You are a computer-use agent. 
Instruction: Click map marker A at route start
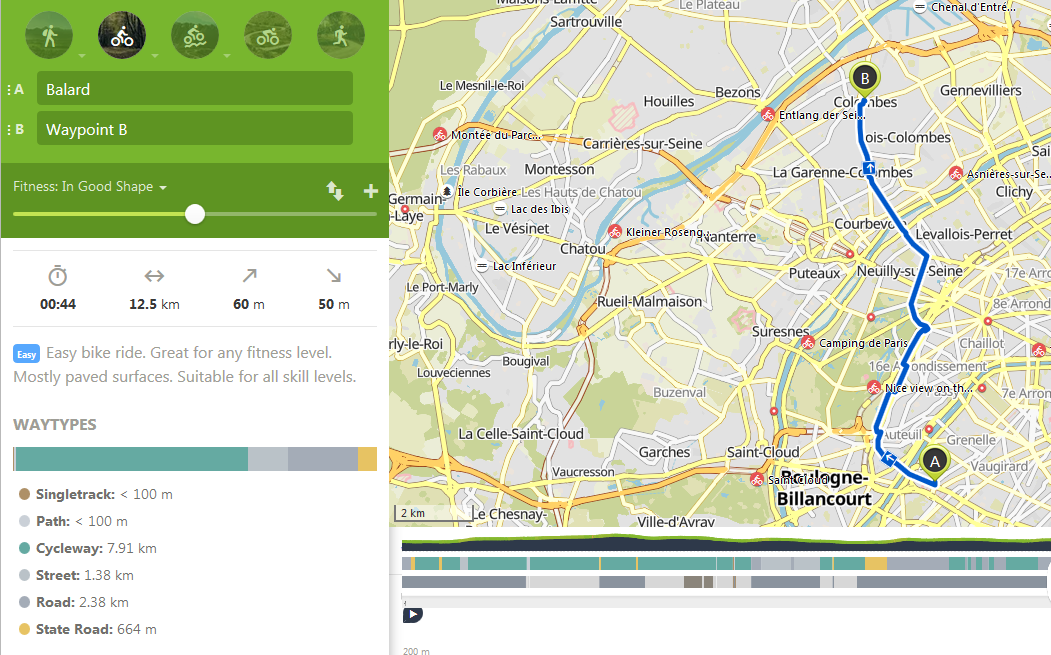pyautogui.click(x=935, y=460)
